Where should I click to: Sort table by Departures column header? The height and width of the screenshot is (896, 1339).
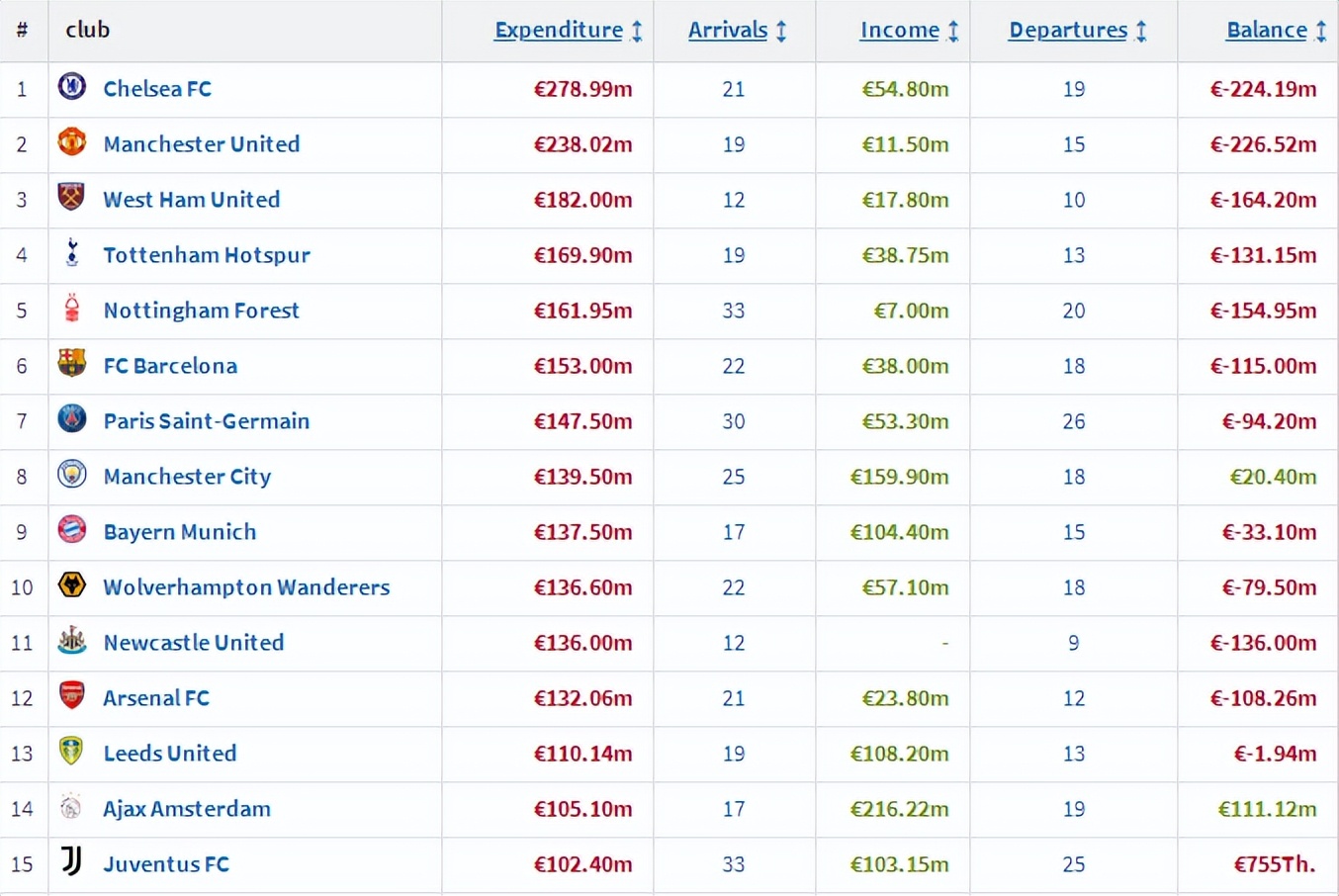coord(1068,31)
